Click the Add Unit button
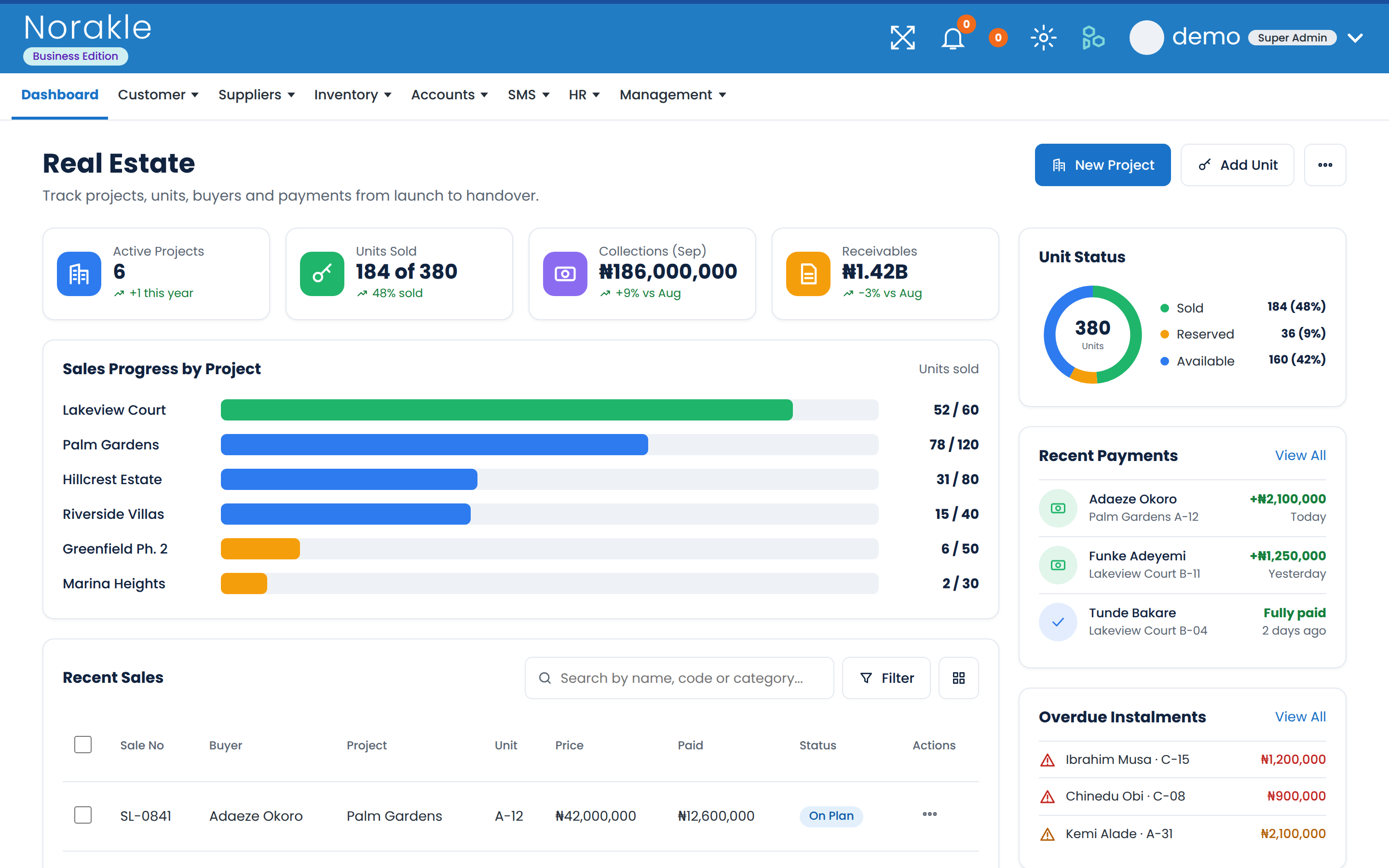This screenshot has width=1389, height=868. [x=1237, y=165]
